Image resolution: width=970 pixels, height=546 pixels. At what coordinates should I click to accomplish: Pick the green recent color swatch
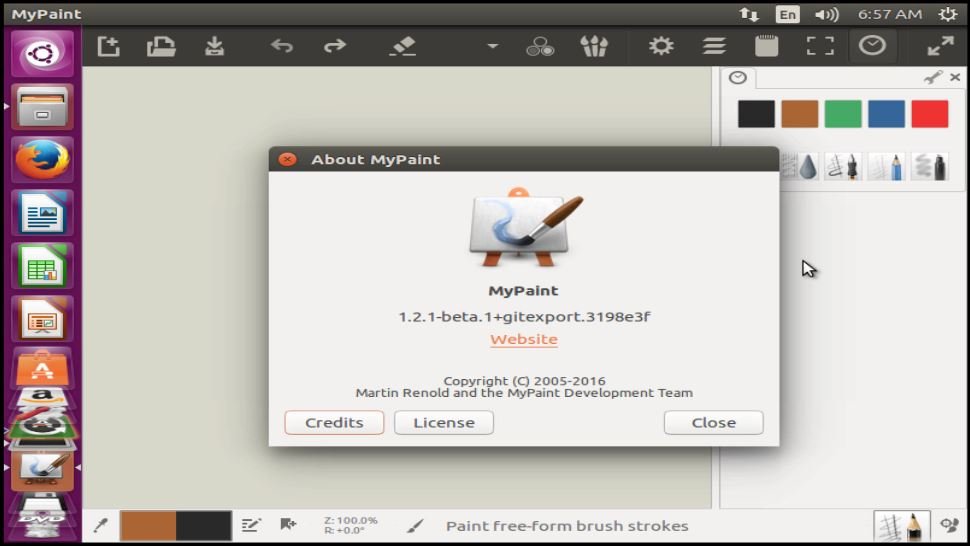pos(843,114)
